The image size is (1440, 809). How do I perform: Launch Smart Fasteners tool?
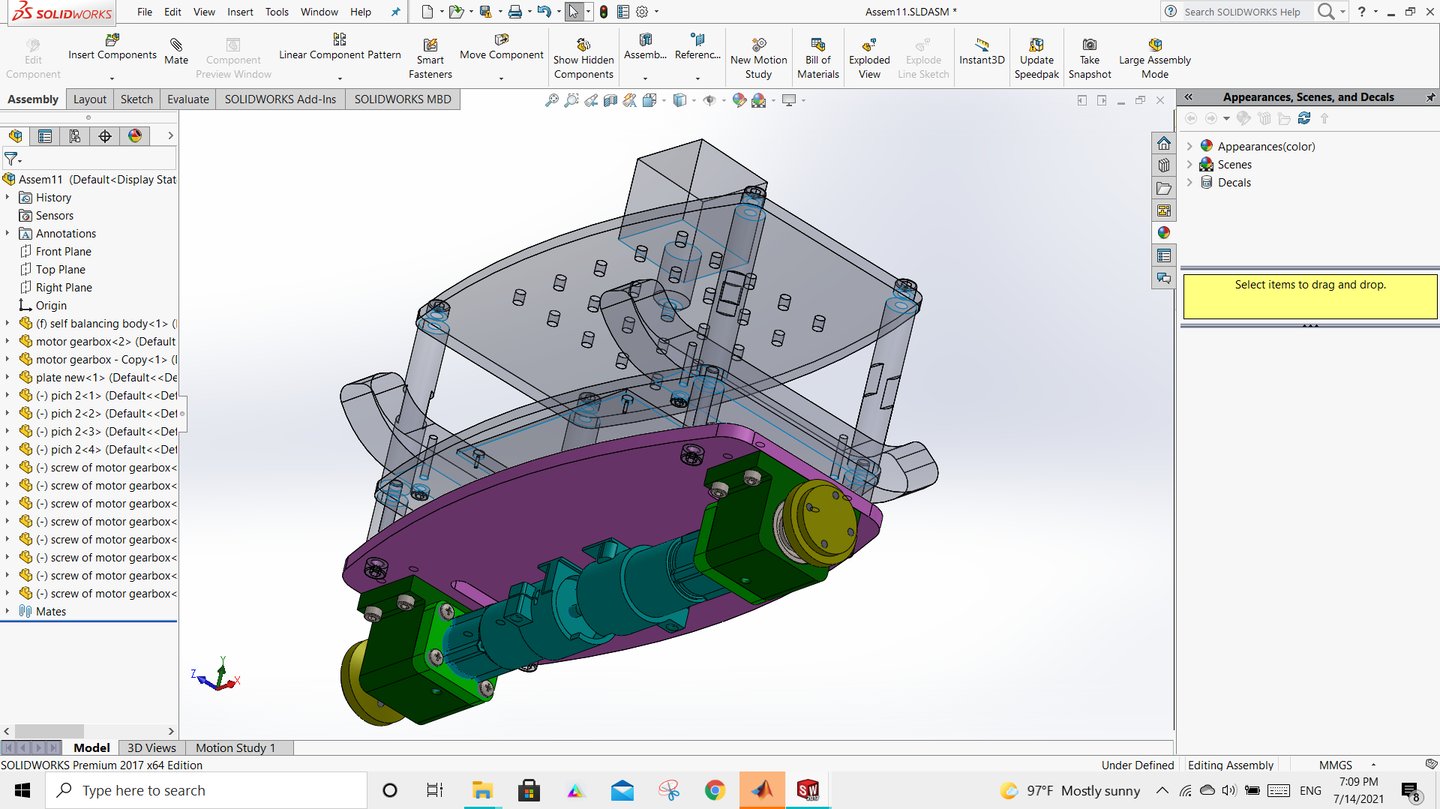click(430, 59)
